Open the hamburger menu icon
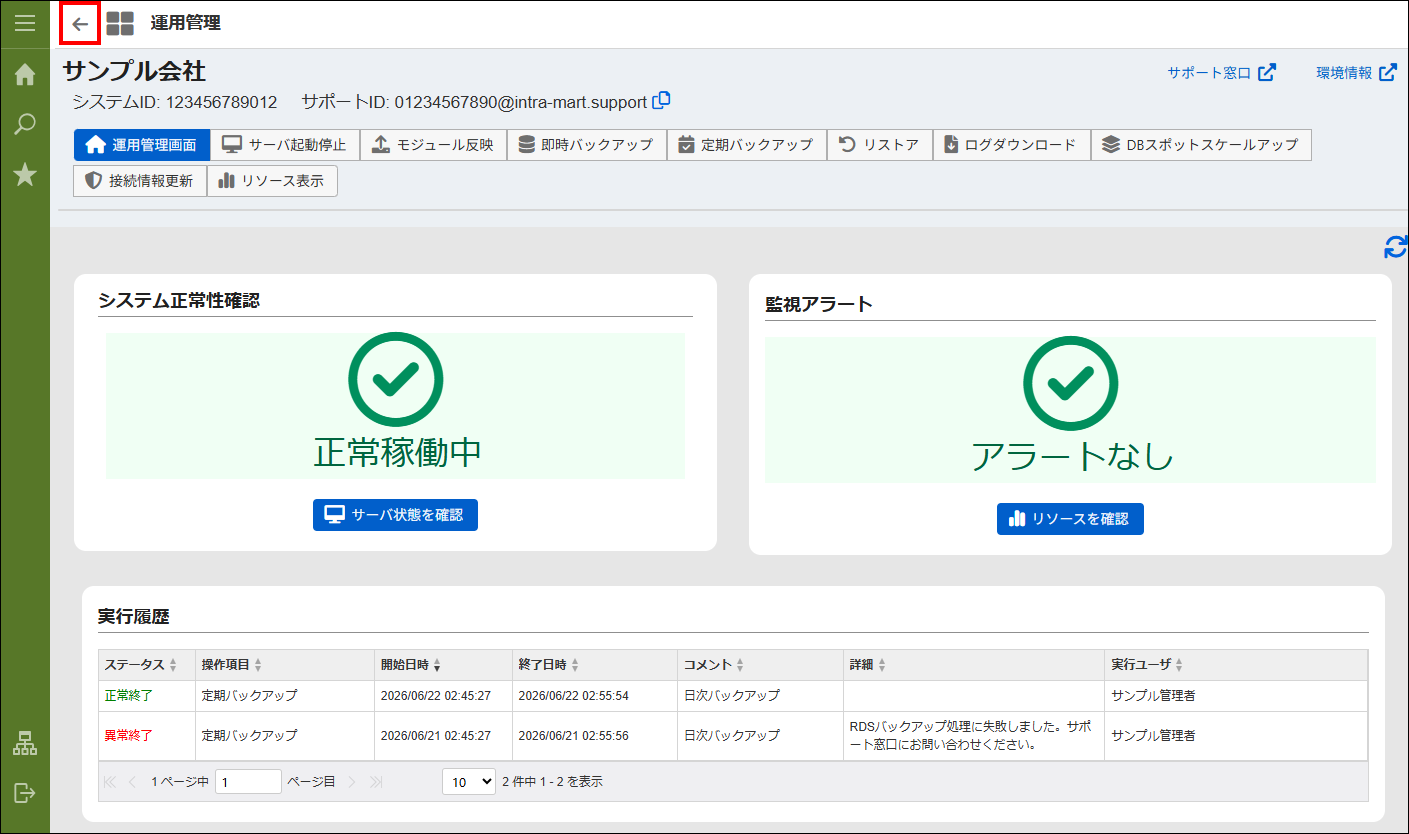 [x=25, y=24]
